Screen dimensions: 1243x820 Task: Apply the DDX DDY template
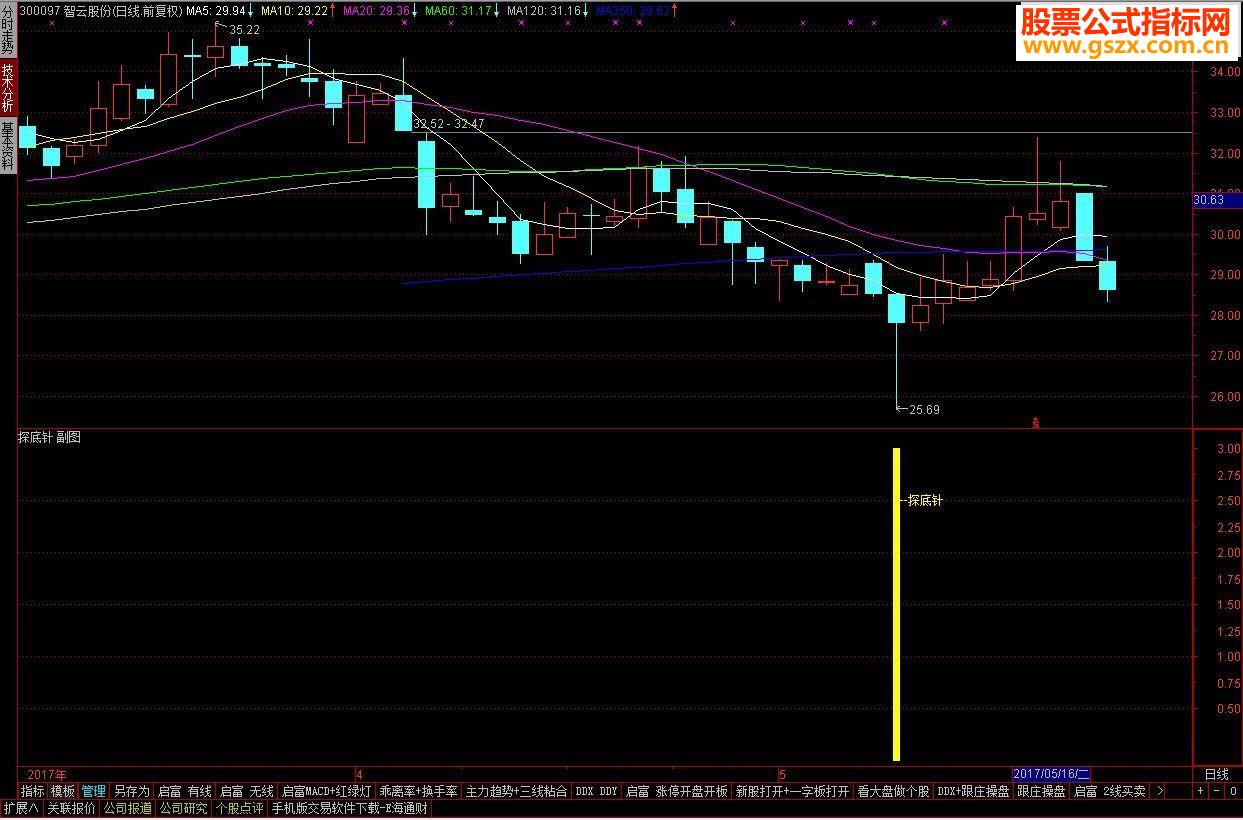[597, 791]
